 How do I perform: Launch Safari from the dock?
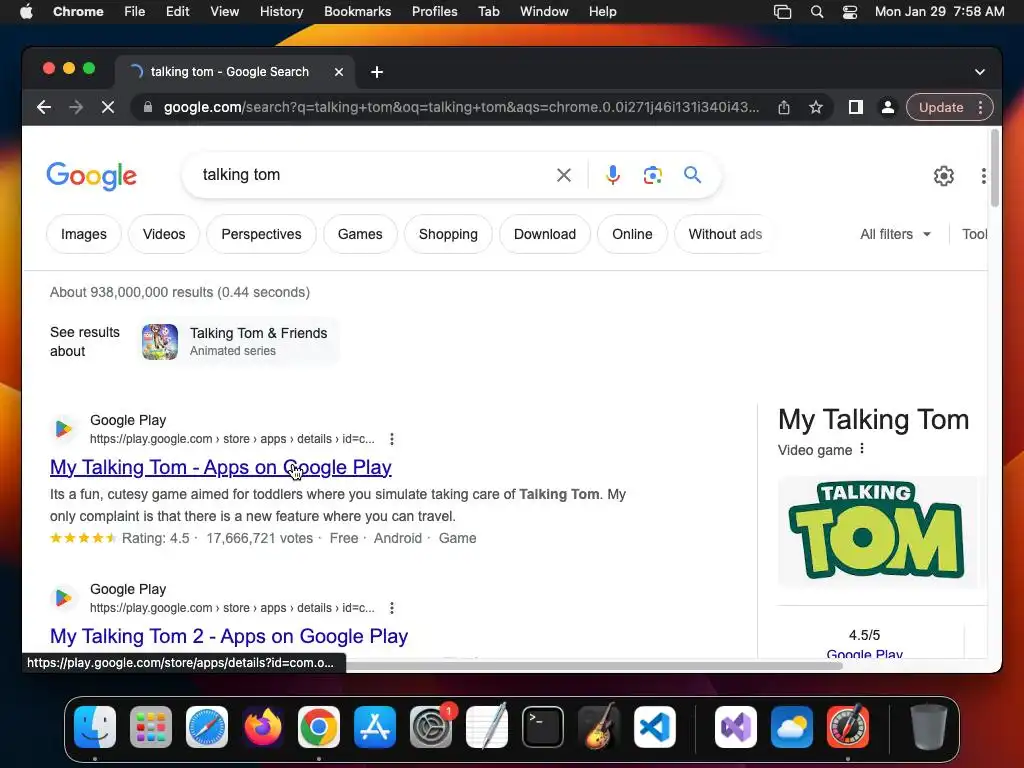pos(207,727)
